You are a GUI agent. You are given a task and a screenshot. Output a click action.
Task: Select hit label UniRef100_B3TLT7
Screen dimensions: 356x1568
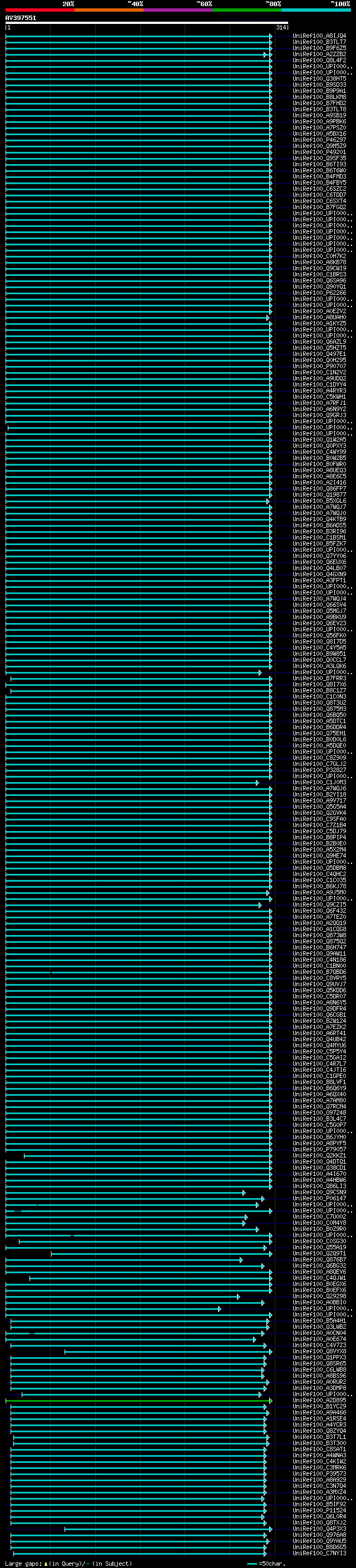(x=319, y=42)
